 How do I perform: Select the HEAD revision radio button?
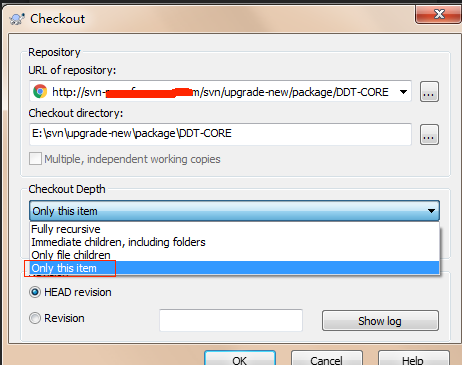(x=35, y=292)
